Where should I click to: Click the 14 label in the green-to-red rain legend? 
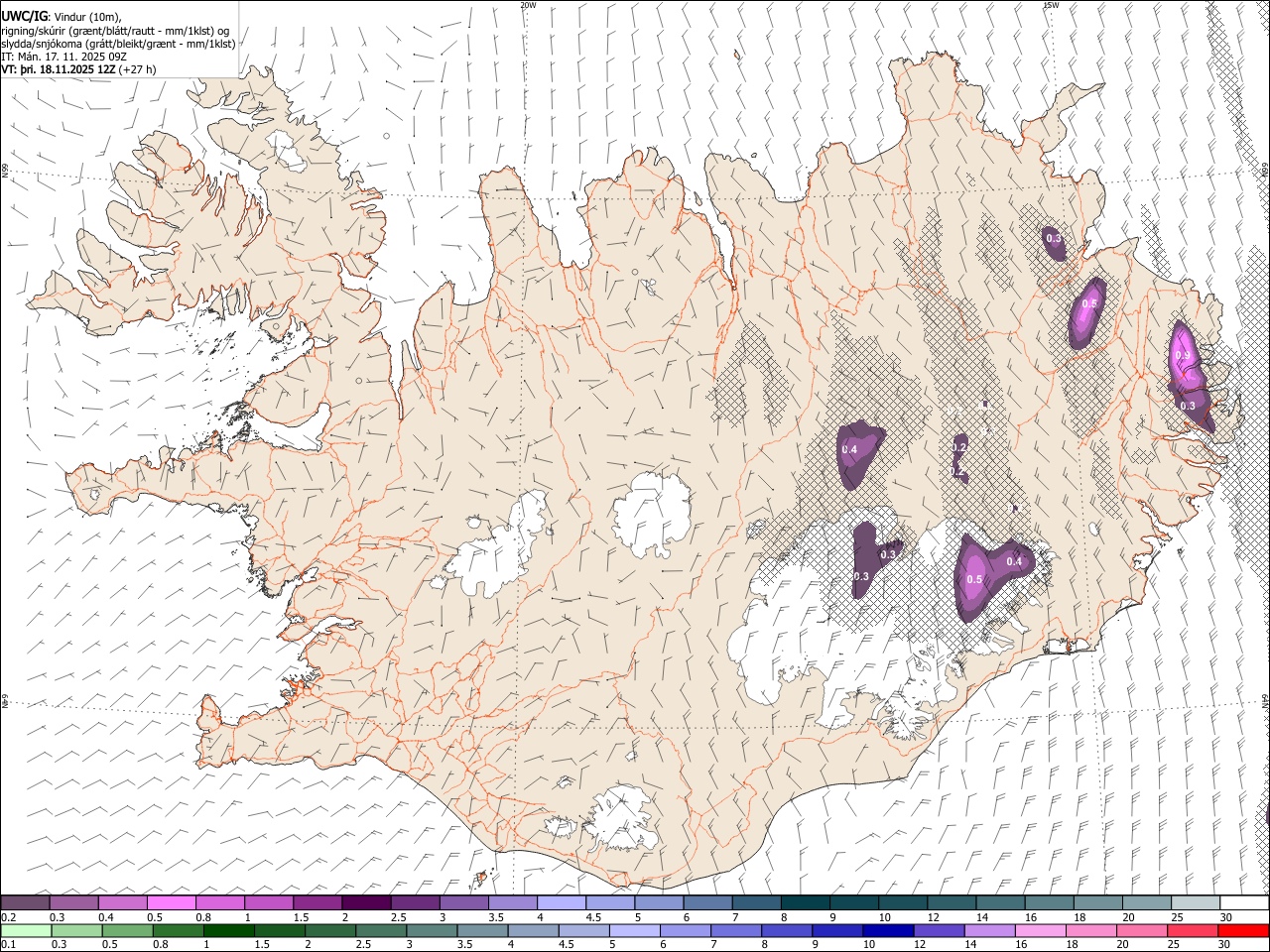pyautogui.click(x=971, y=944)
